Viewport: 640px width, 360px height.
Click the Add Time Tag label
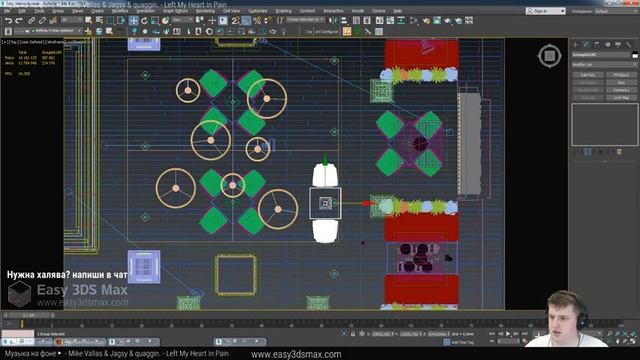(x=462, y=342)
